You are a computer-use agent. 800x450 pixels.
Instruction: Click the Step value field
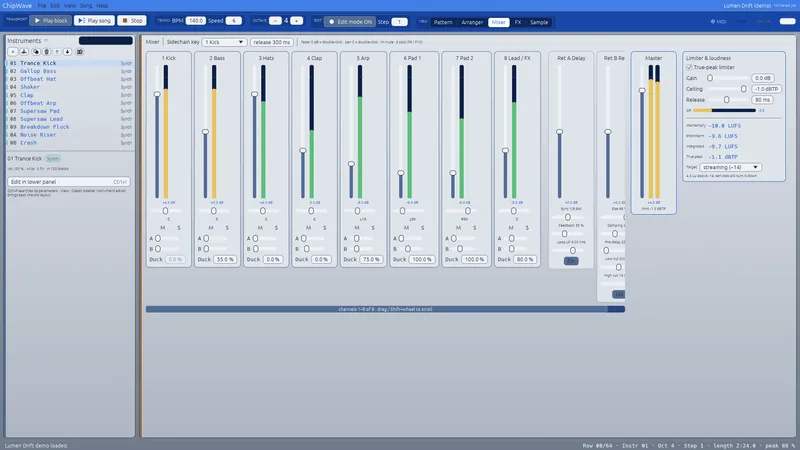point(399,22)
